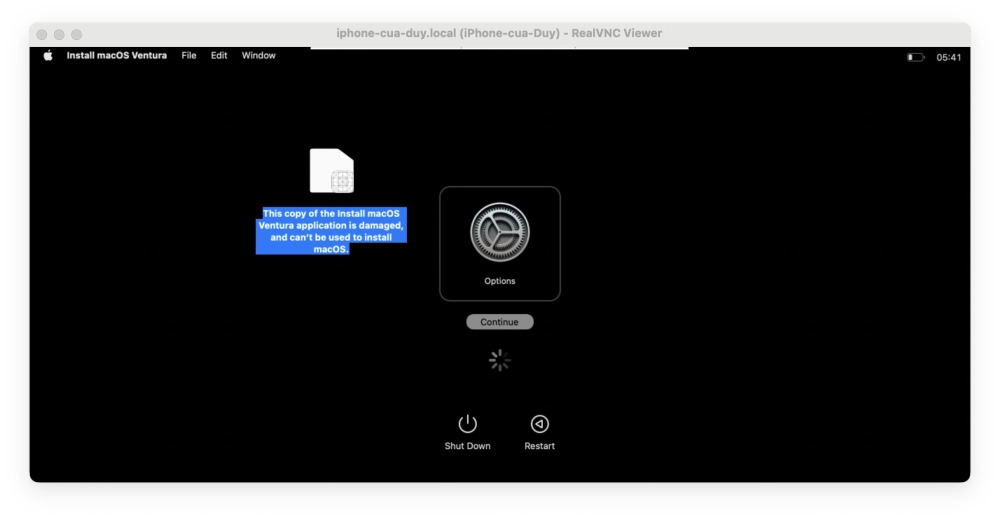Click the 05:41 clock in menu bar
The image size is (1000, 519).
pos(948,57)
